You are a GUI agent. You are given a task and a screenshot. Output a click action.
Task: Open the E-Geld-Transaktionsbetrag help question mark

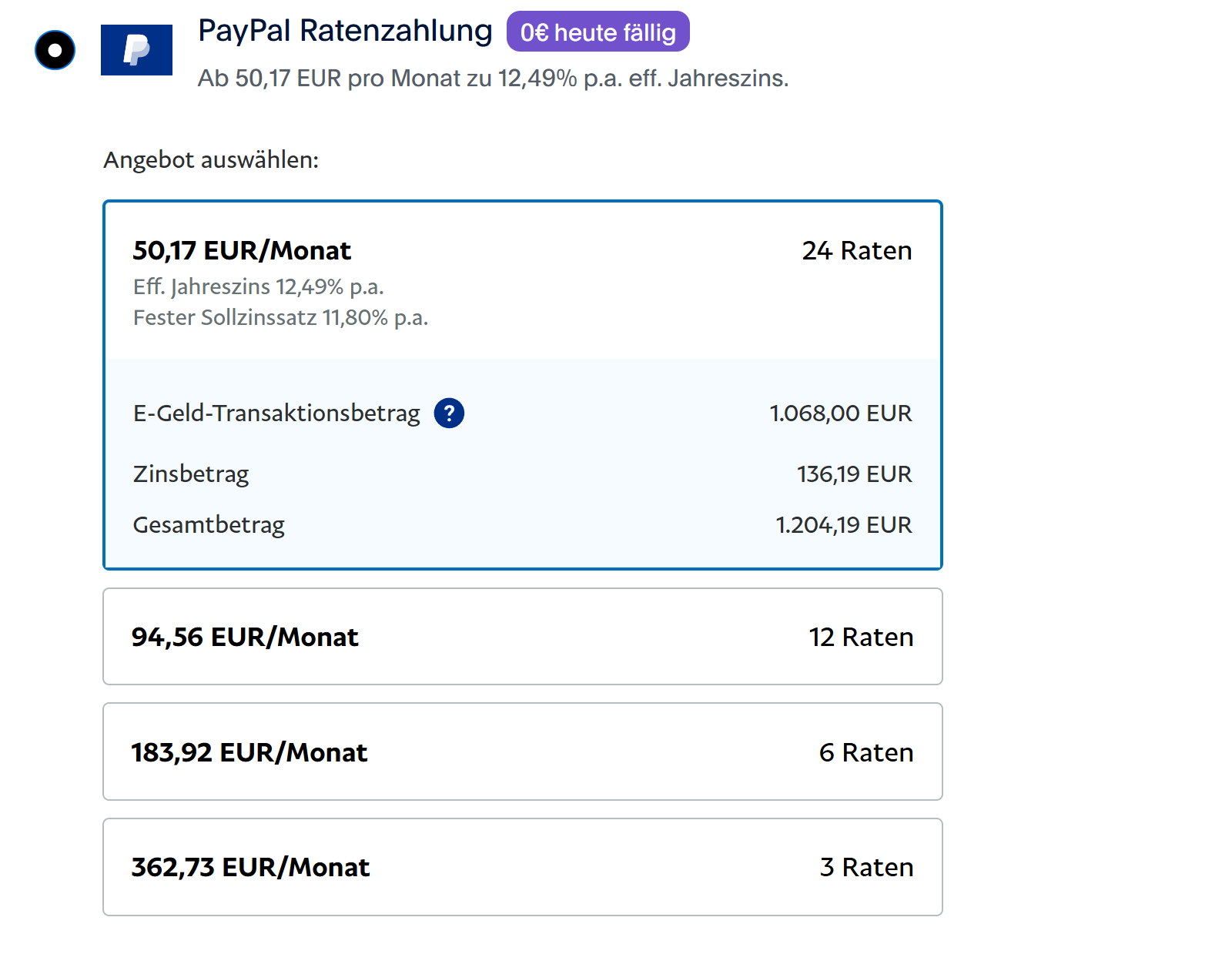click(x=449, y=413)
